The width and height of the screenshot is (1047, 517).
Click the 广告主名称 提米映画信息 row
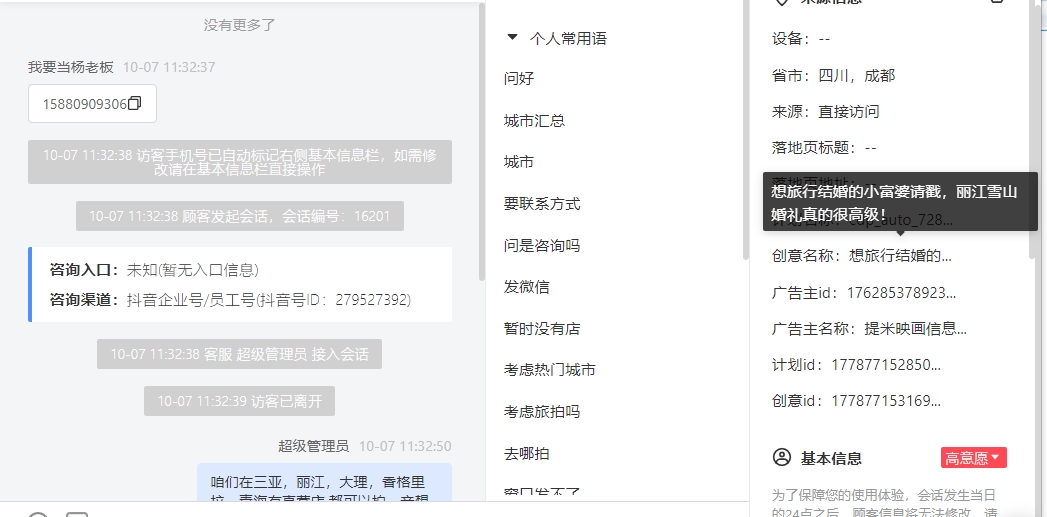(869, 328)
